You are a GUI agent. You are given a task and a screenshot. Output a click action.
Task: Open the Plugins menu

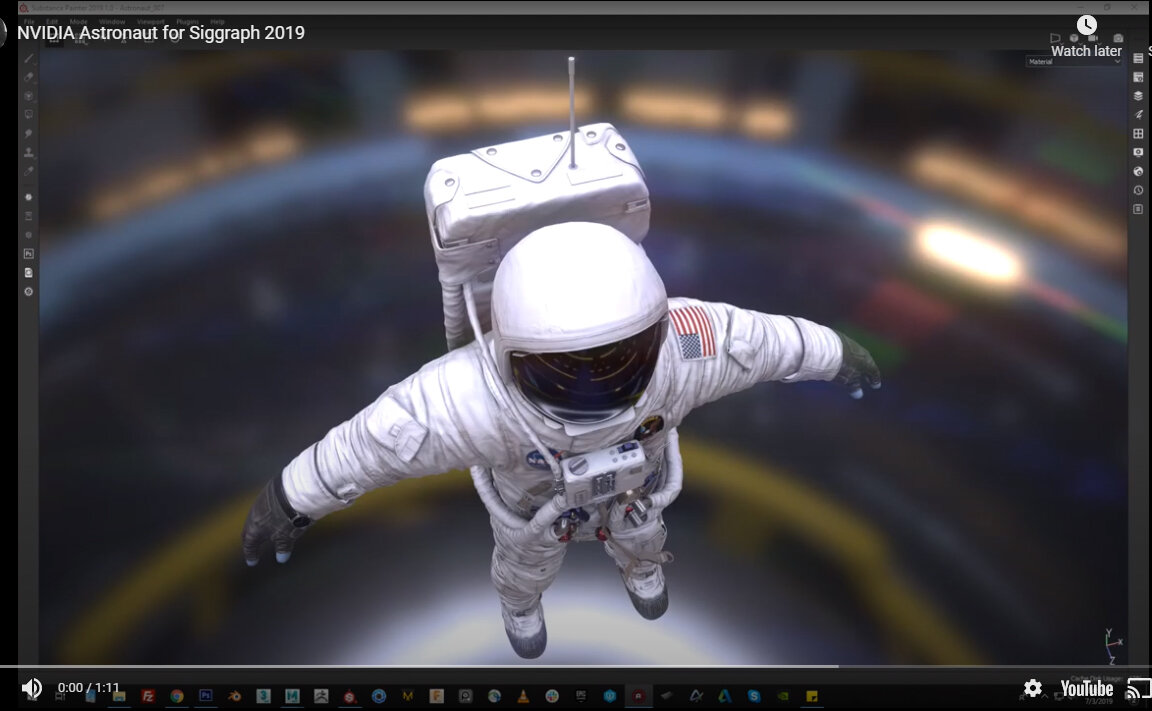pyautogui.click(x=188, y=22)
